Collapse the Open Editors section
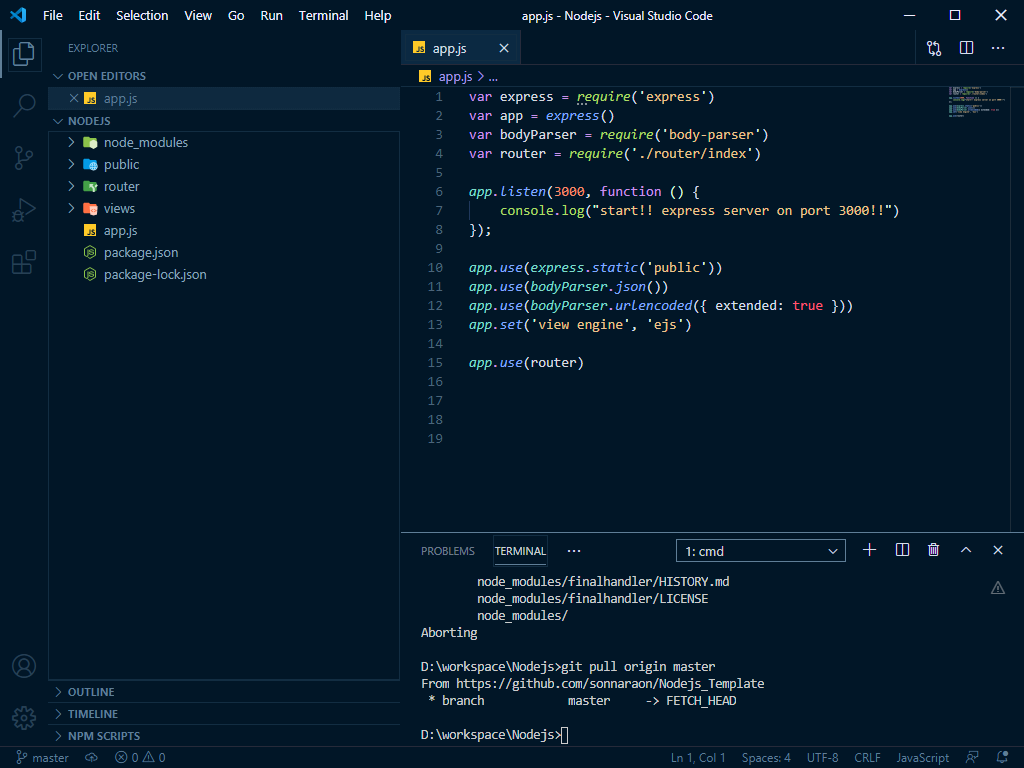The width and height of the screenshot is (1024, 768). pyautogui.click(x=225, y=76)
